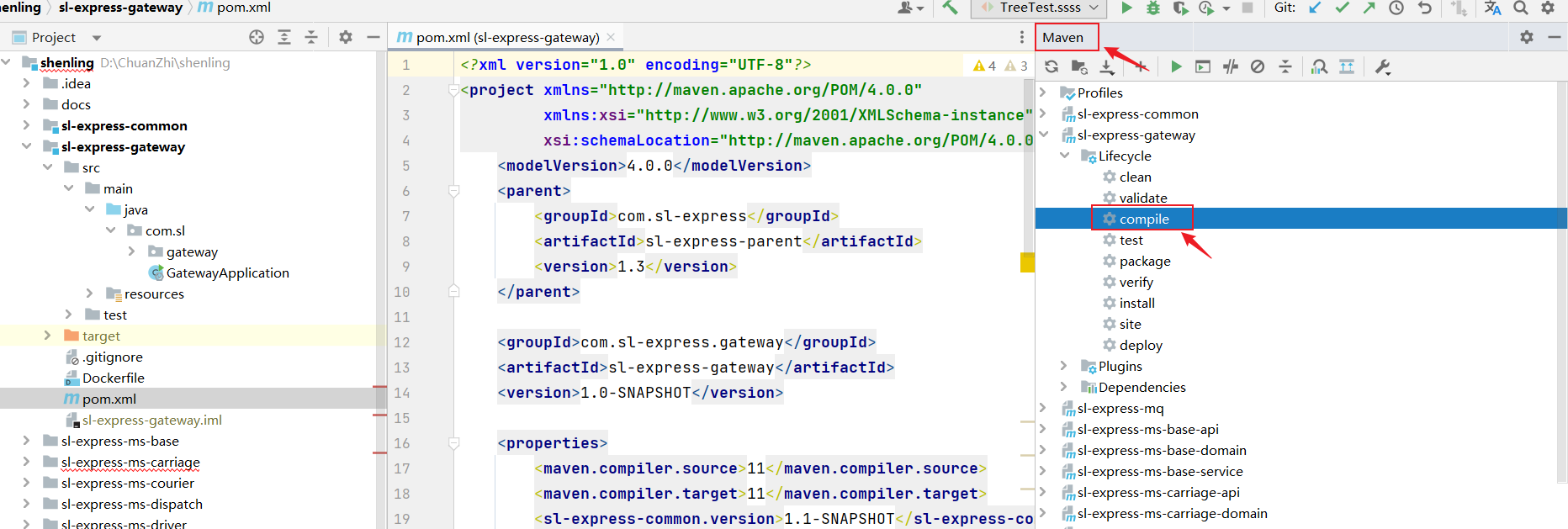Expand the target folder
Screen dimensions: 1568x529
47,336
